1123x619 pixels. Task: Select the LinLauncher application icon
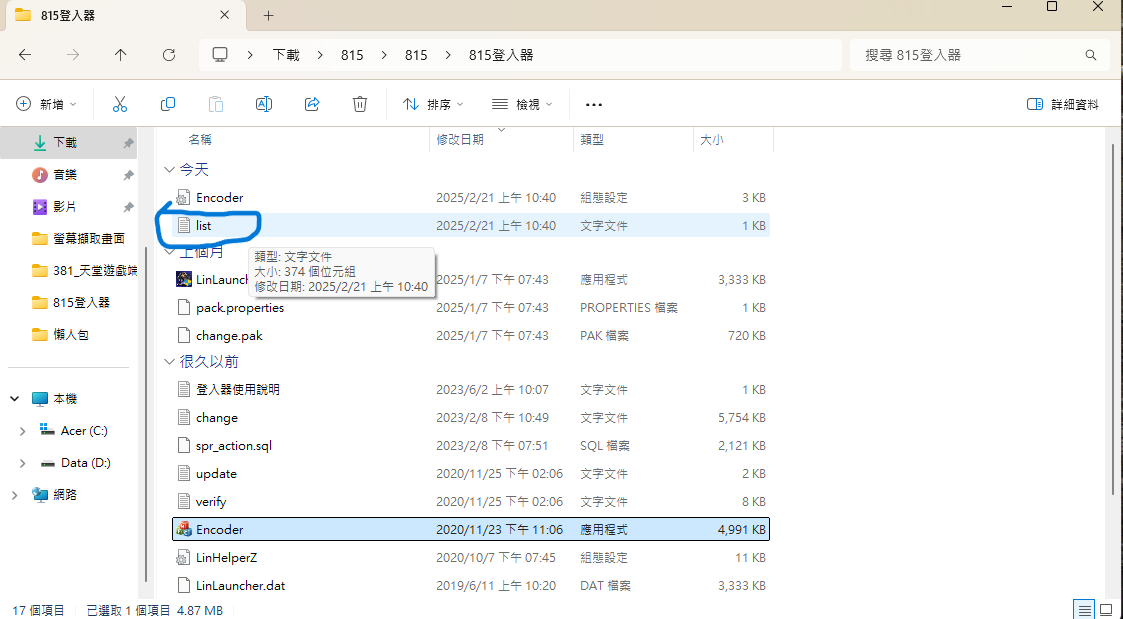(183, 279)
